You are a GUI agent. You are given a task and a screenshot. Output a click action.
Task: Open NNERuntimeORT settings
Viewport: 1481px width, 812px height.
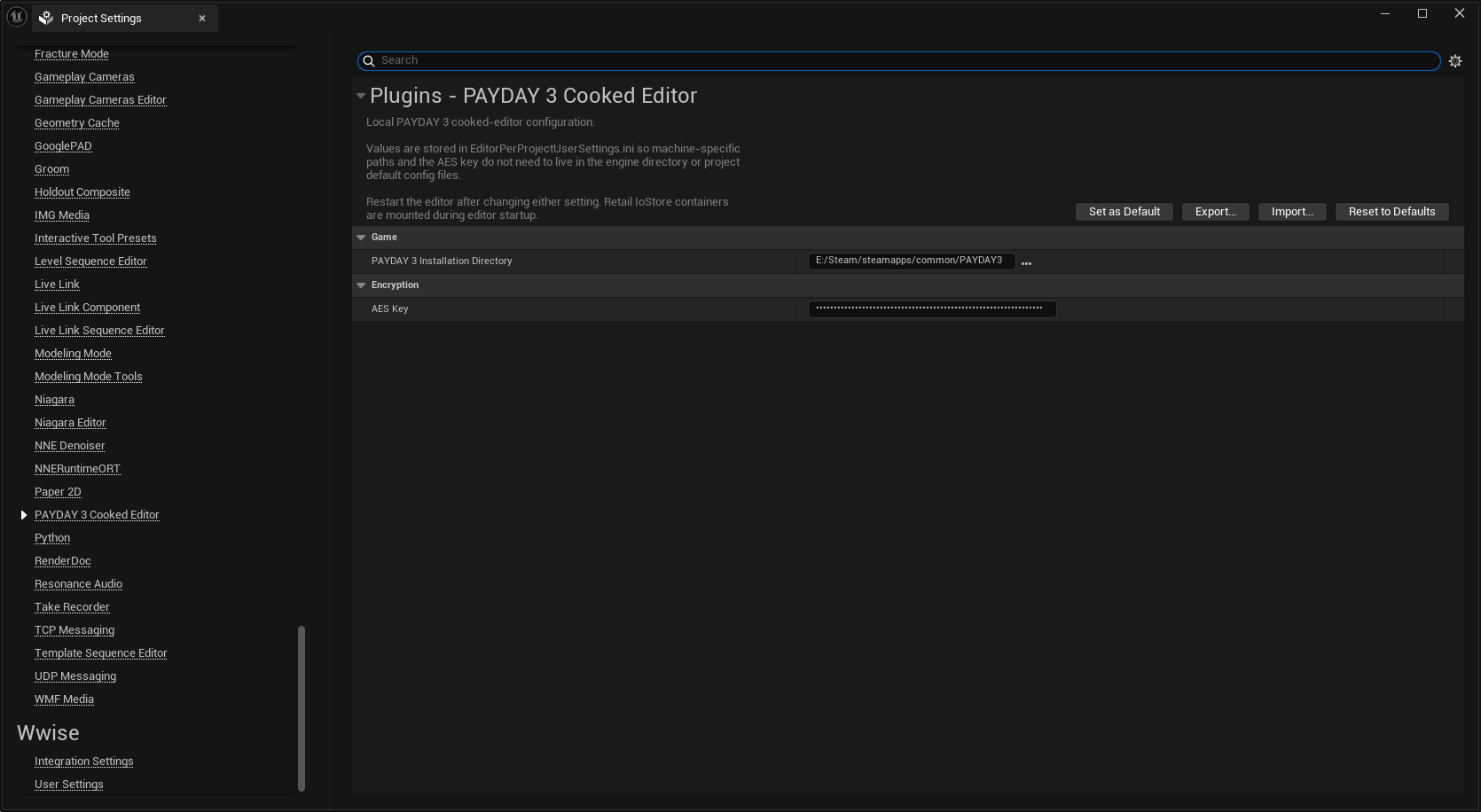77,469
